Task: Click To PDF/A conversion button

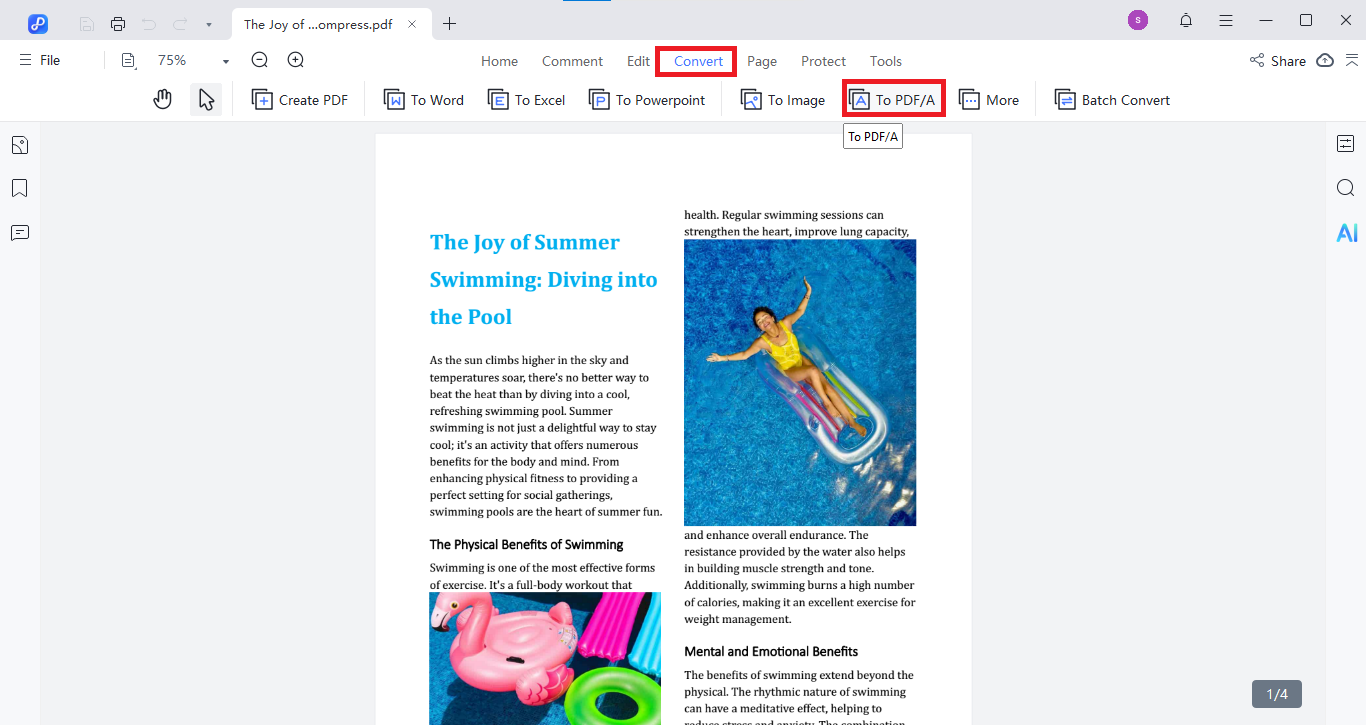Action: point(893,98)
